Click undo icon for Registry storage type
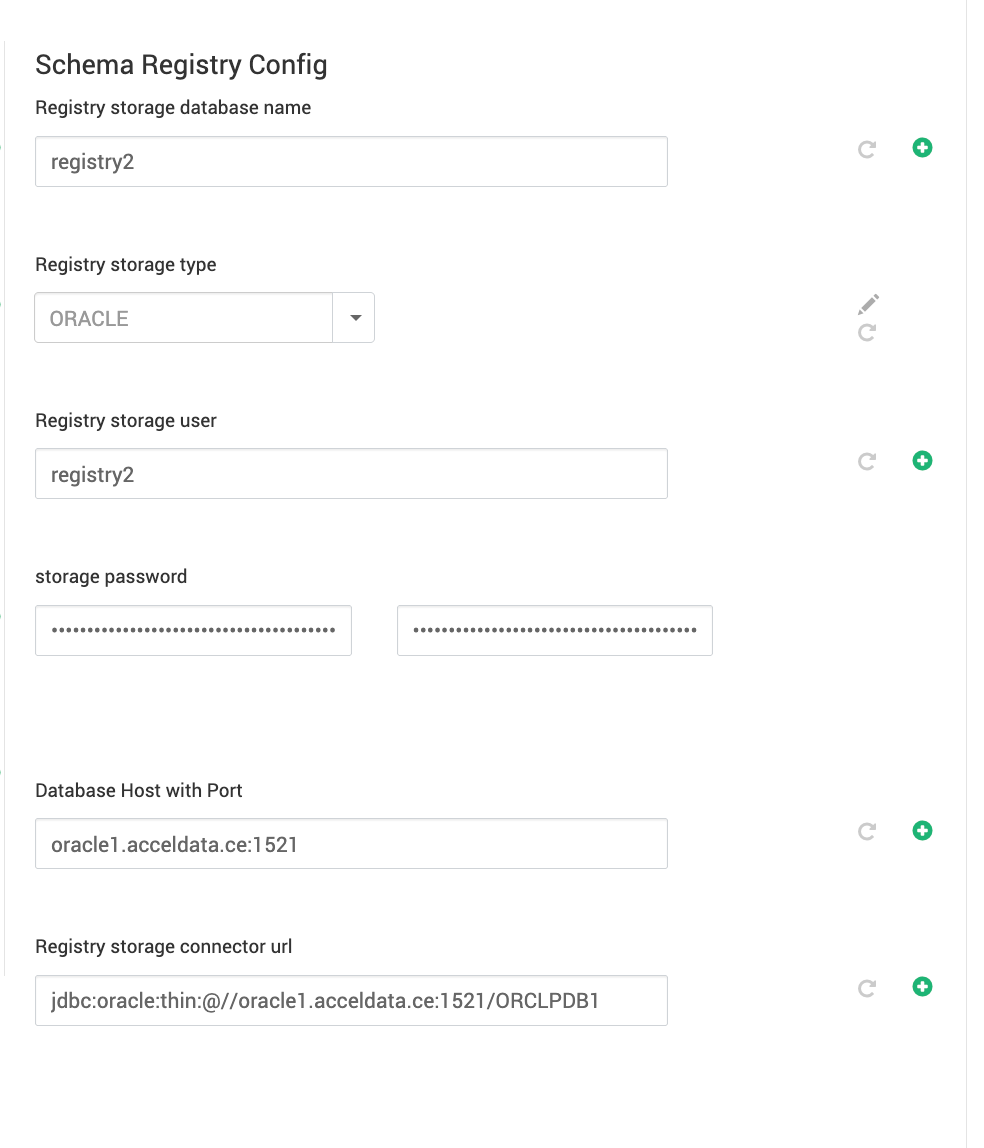Screen dimensions: 984x1148 pyautogui.click(x=867, y=332)
